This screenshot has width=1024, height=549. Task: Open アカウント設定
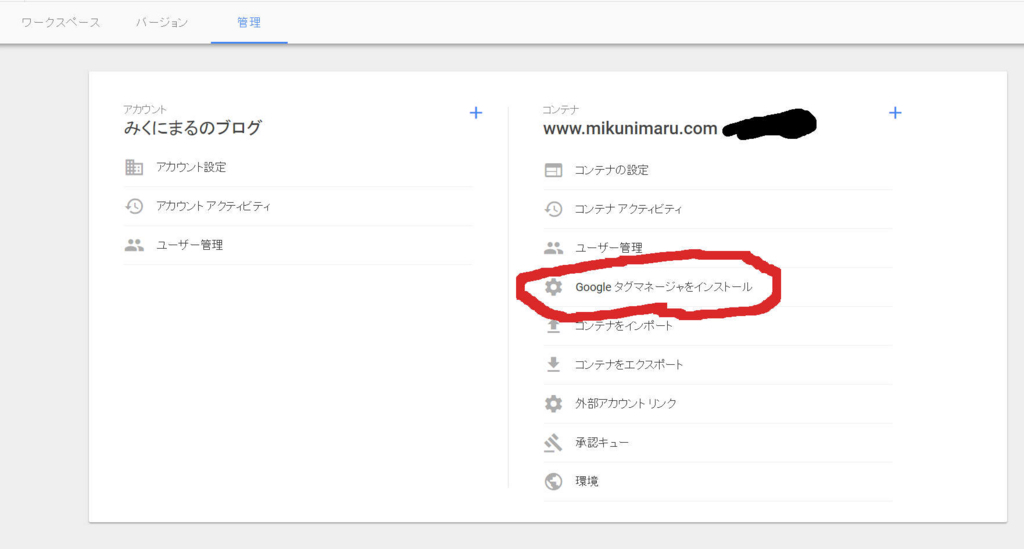click(x=191, y=167)
